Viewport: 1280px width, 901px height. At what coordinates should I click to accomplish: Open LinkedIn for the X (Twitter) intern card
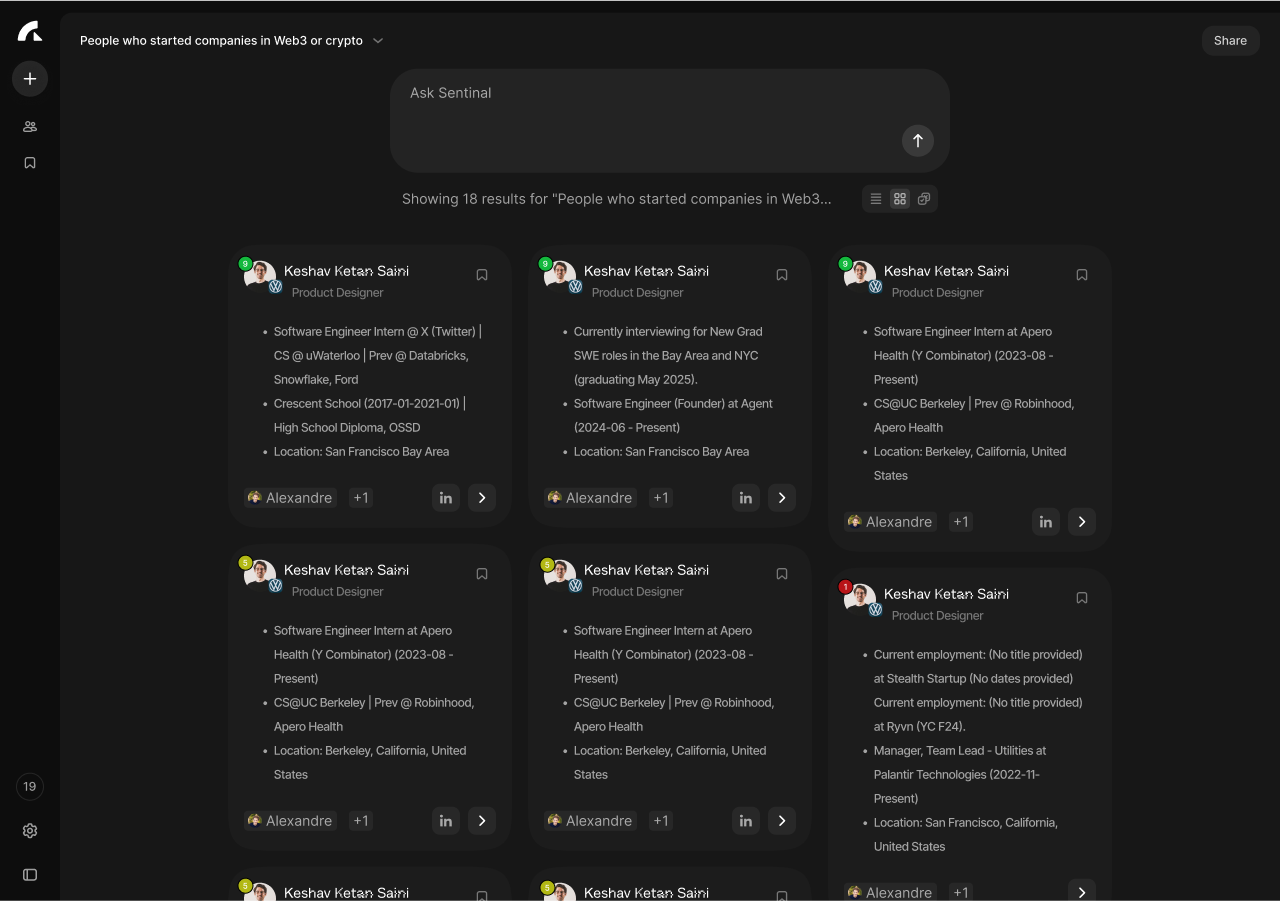click(446, 498)
